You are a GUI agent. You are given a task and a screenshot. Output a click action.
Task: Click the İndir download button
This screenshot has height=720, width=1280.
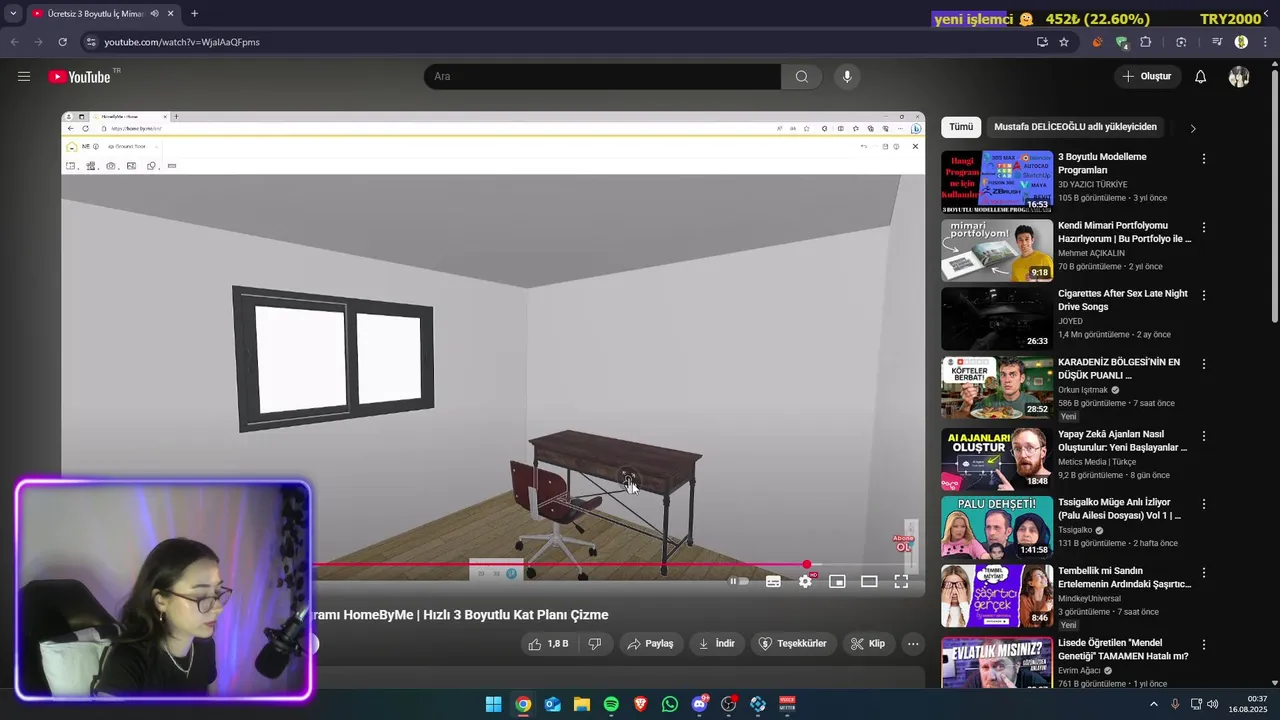716,644
